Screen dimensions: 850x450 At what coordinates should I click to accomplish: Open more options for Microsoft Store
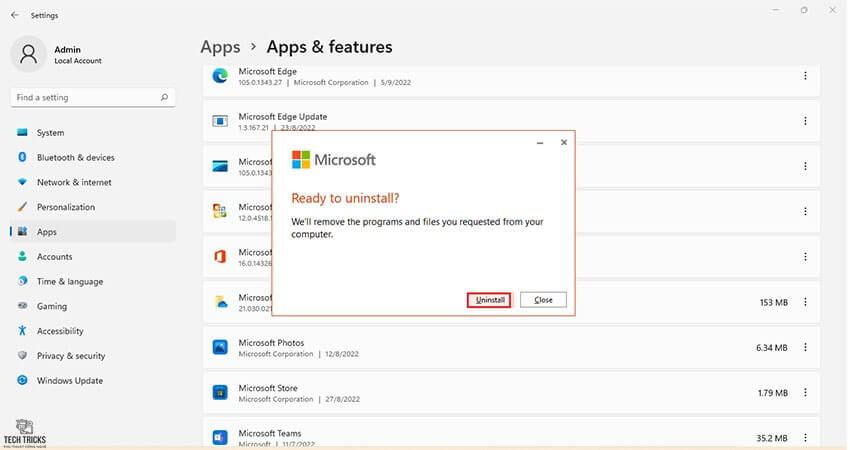point(805,393)
